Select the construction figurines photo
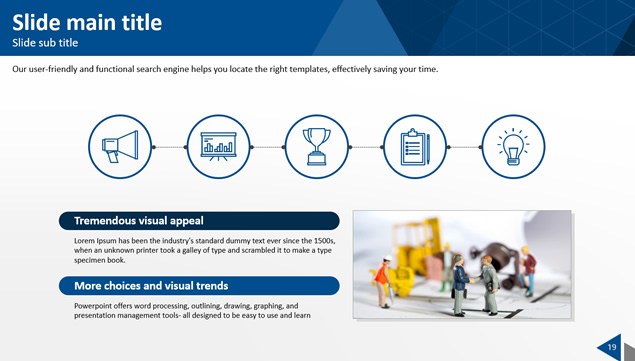 coord(462,264)
